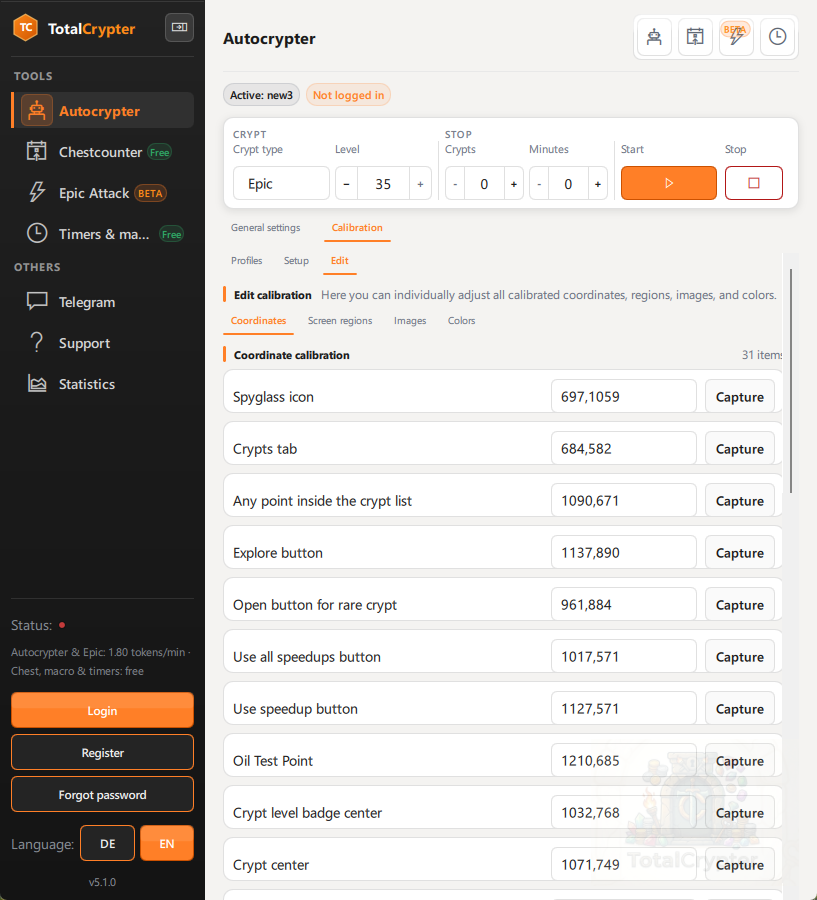Edit Crypt center field 1071,749

624,865
